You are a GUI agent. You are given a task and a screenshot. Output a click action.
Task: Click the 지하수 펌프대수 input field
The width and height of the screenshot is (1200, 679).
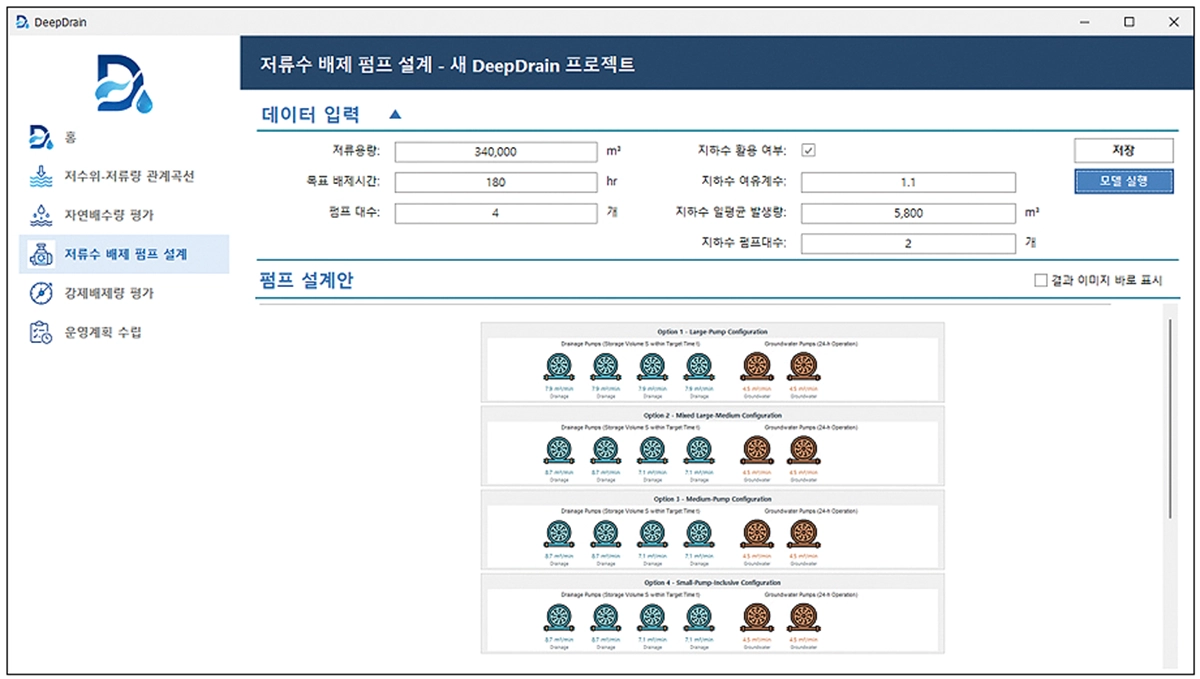[908, 243]
